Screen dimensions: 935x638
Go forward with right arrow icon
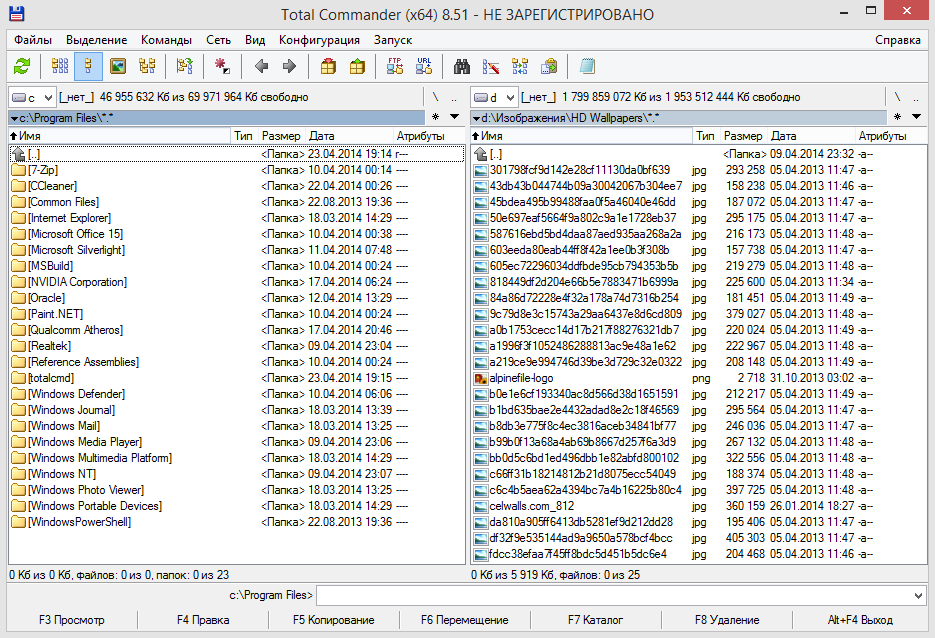pyautogui.click(x=289, y=66)
